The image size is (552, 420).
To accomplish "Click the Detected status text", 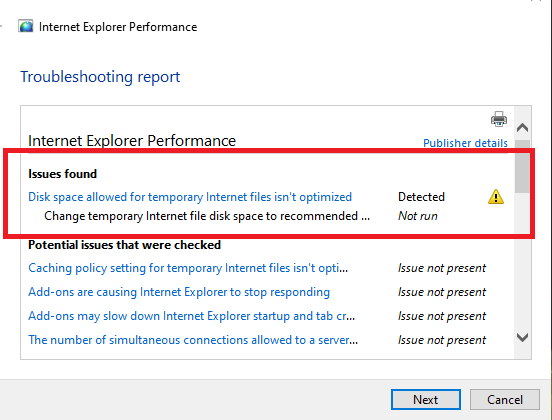I will pos(421,197).
